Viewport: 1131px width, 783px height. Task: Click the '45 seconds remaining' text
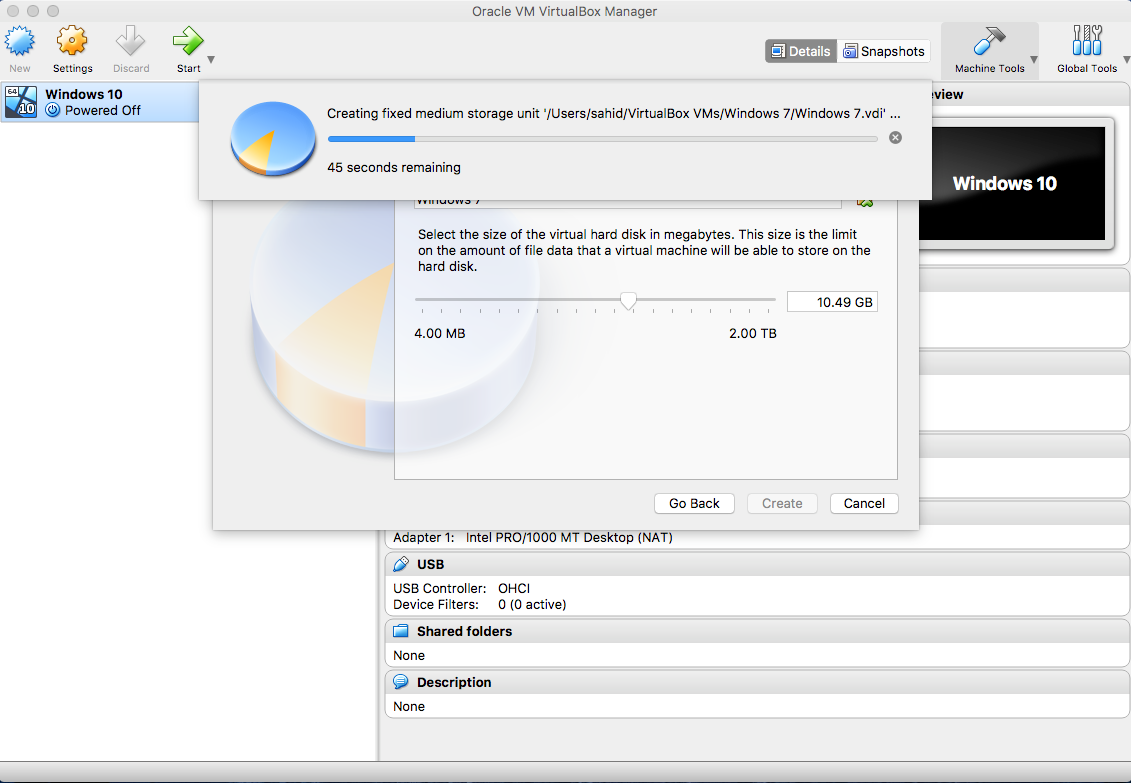click(x=394, y=167)
